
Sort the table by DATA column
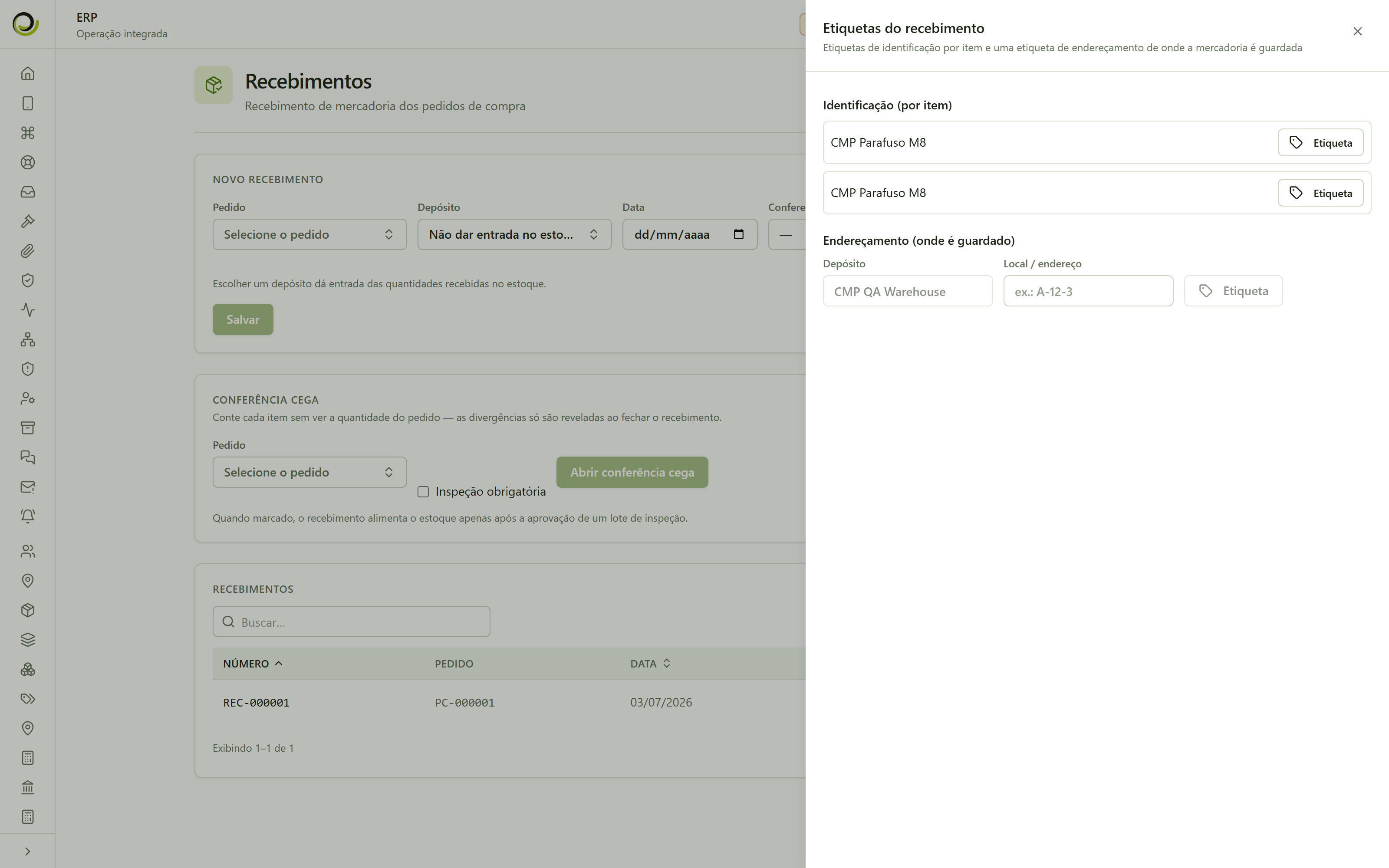click(x=650, y=664)
